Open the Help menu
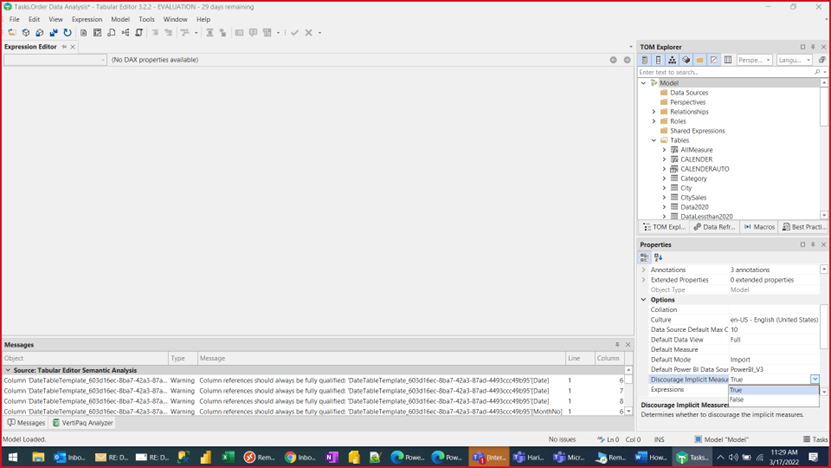 [x=204, y=19]
